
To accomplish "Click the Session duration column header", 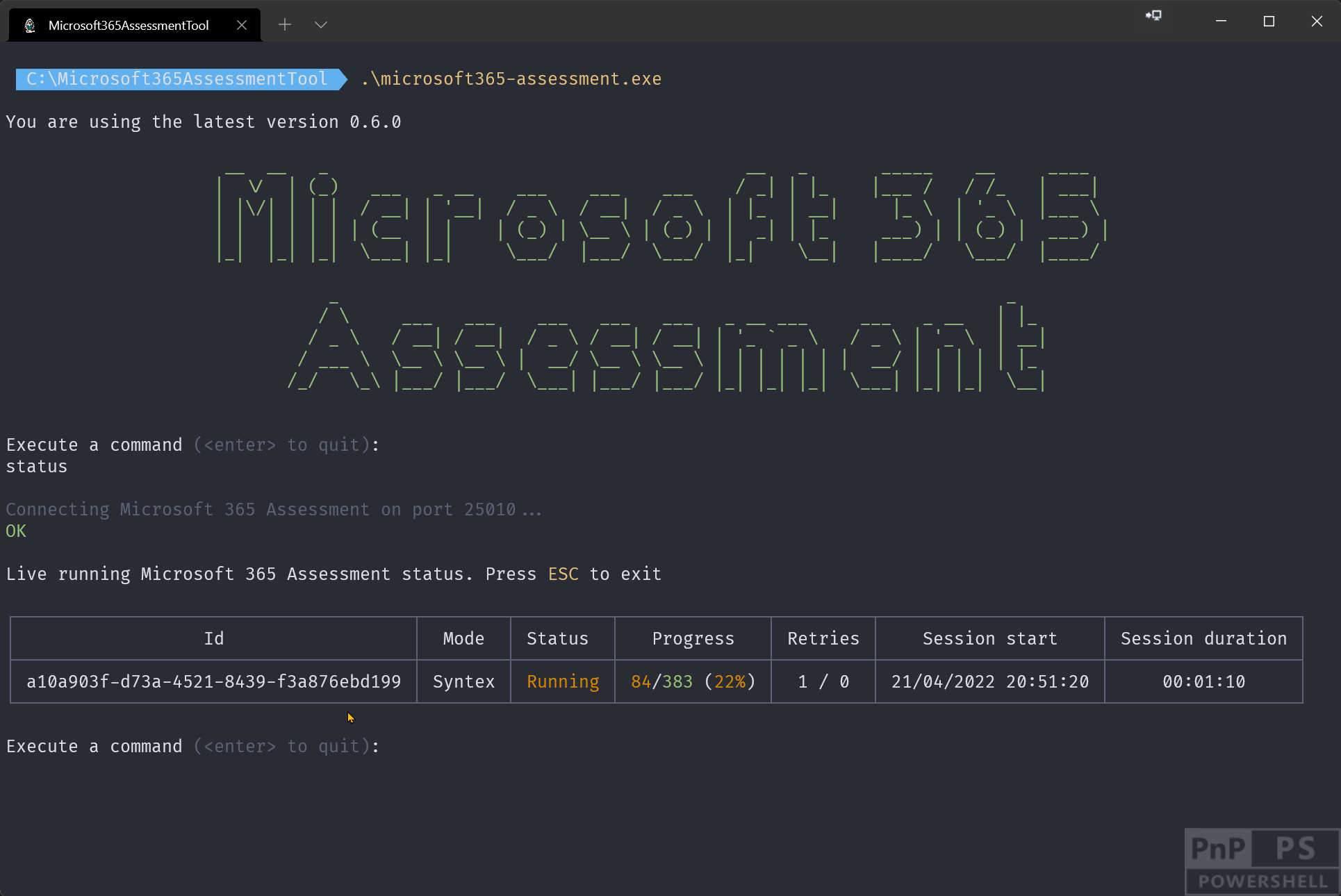I will click(1203, 639).
